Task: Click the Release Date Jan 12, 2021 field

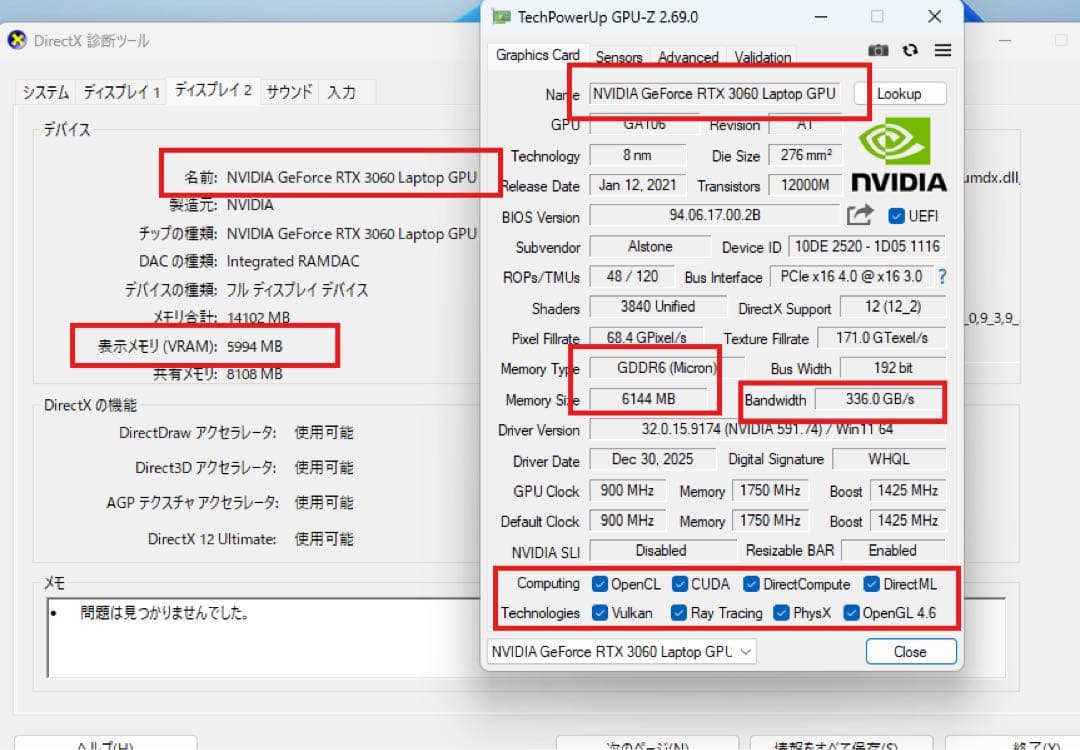Action: (637, 185)
